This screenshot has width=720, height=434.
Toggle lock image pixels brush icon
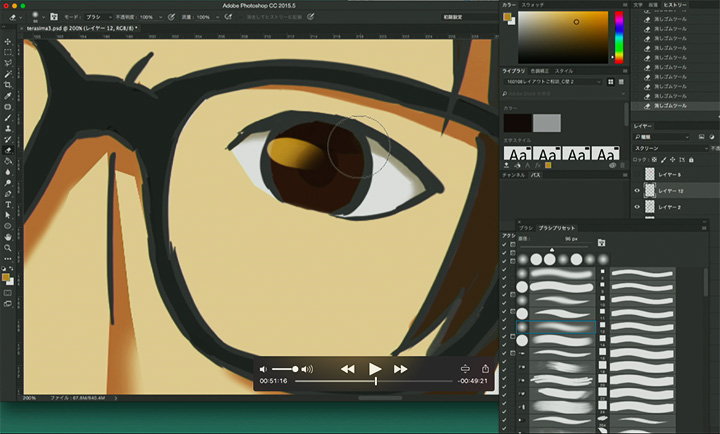pos(663,160)
